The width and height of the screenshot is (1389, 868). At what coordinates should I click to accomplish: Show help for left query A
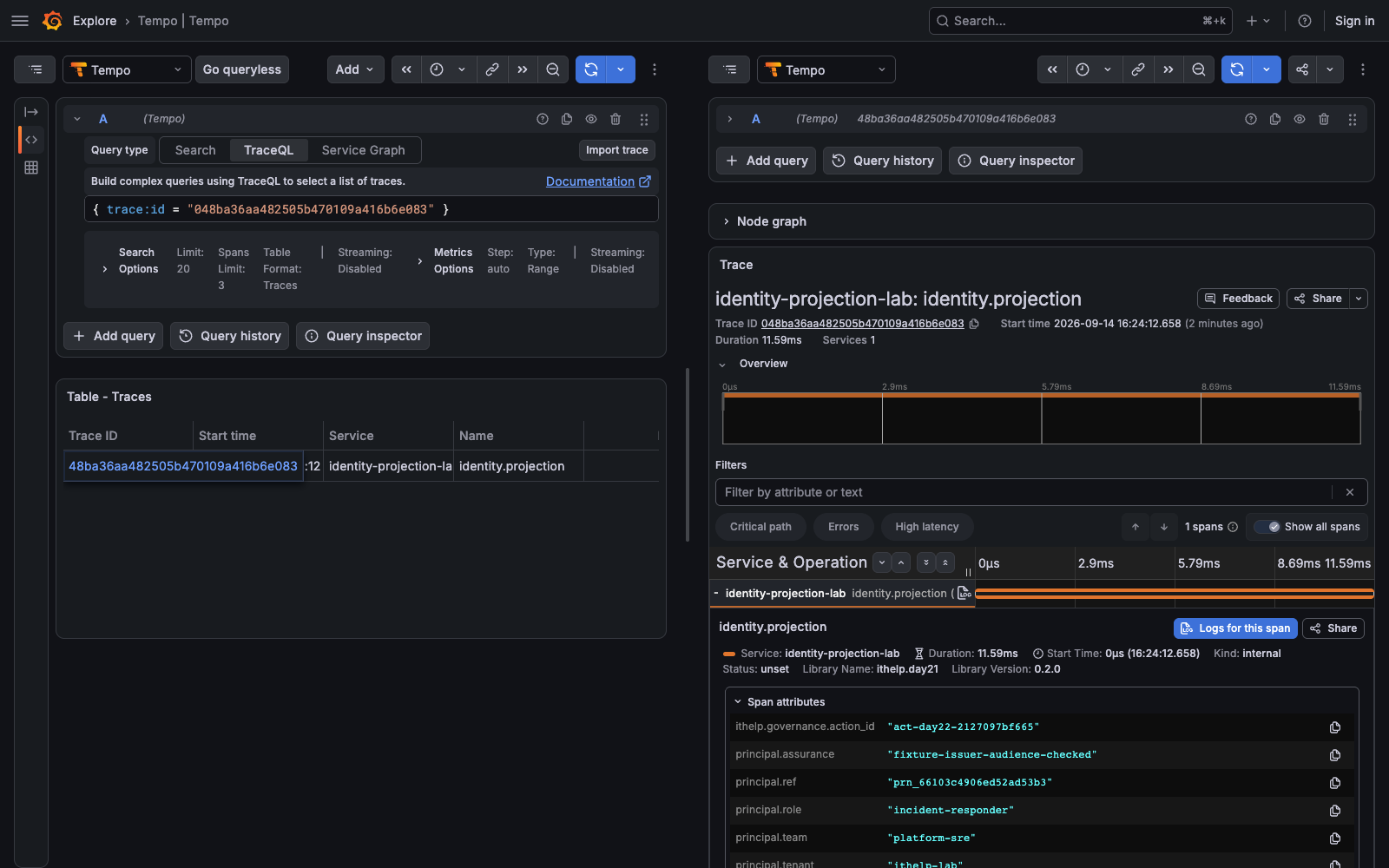coord(543,119)
